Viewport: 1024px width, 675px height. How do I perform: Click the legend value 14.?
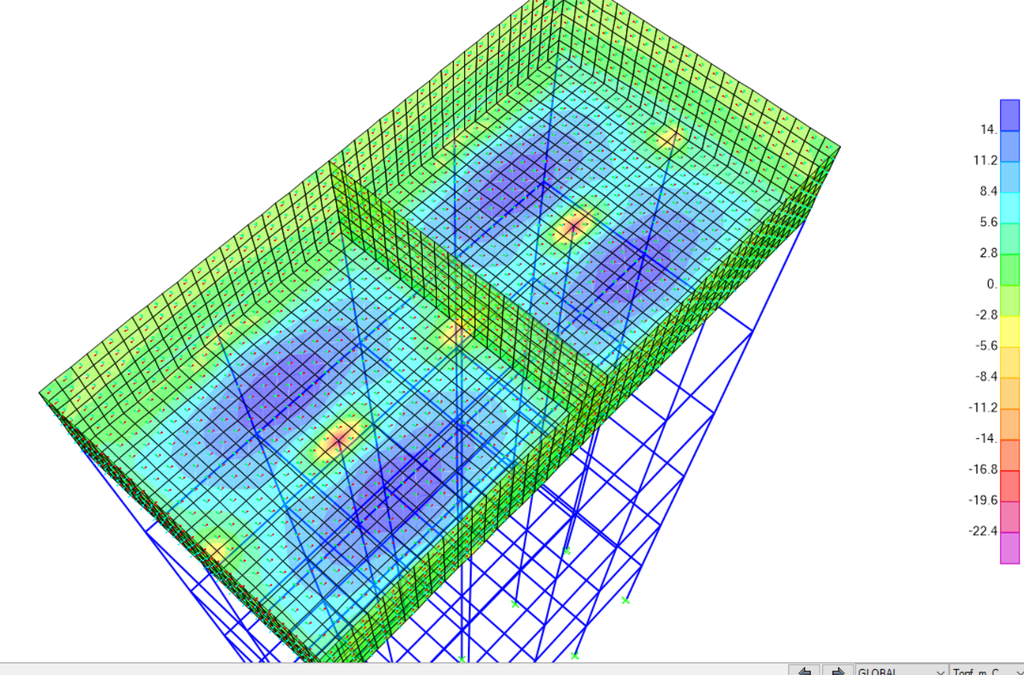click(989, 130)
